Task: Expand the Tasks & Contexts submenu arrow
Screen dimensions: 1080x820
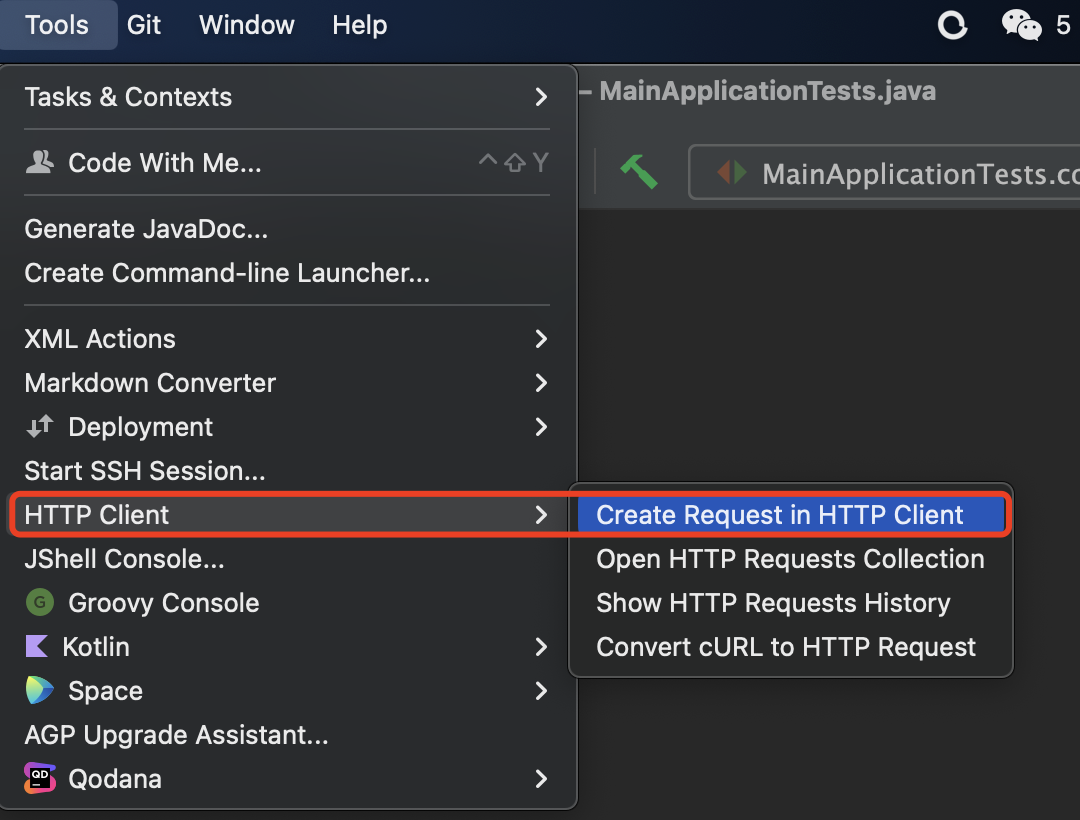Action: click(541, 97)
